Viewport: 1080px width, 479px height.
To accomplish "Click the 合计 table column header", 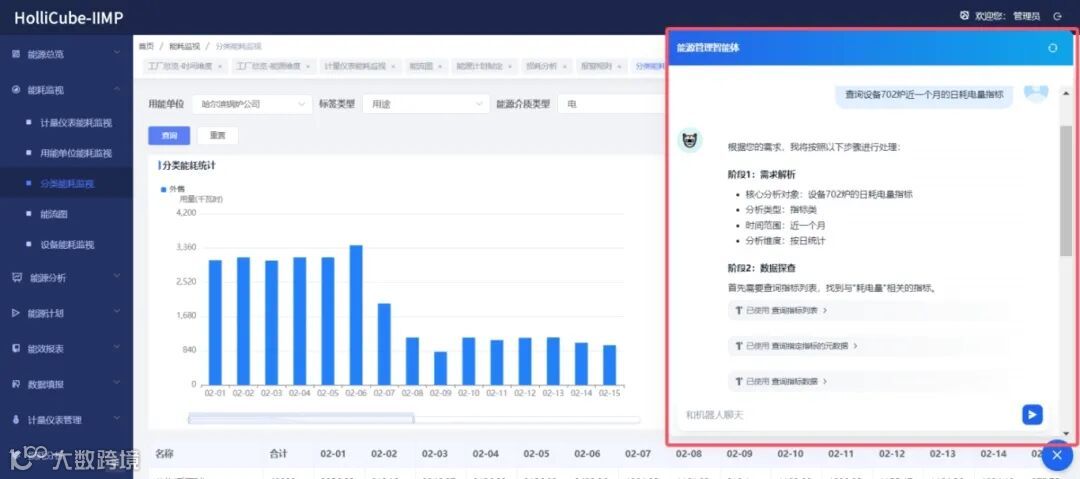I will click(278, 454).
